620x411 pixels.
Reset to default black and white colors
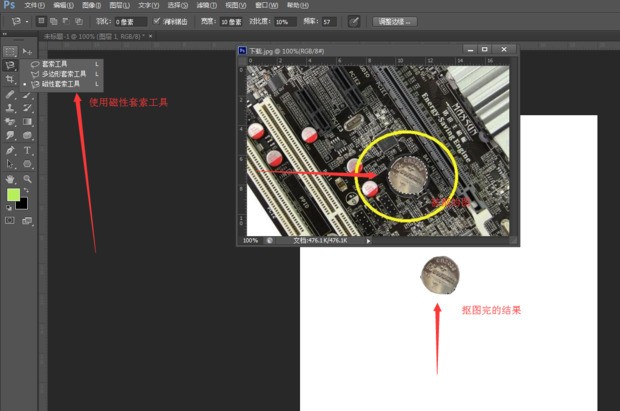pyautogui.click(x=9, y=208)
